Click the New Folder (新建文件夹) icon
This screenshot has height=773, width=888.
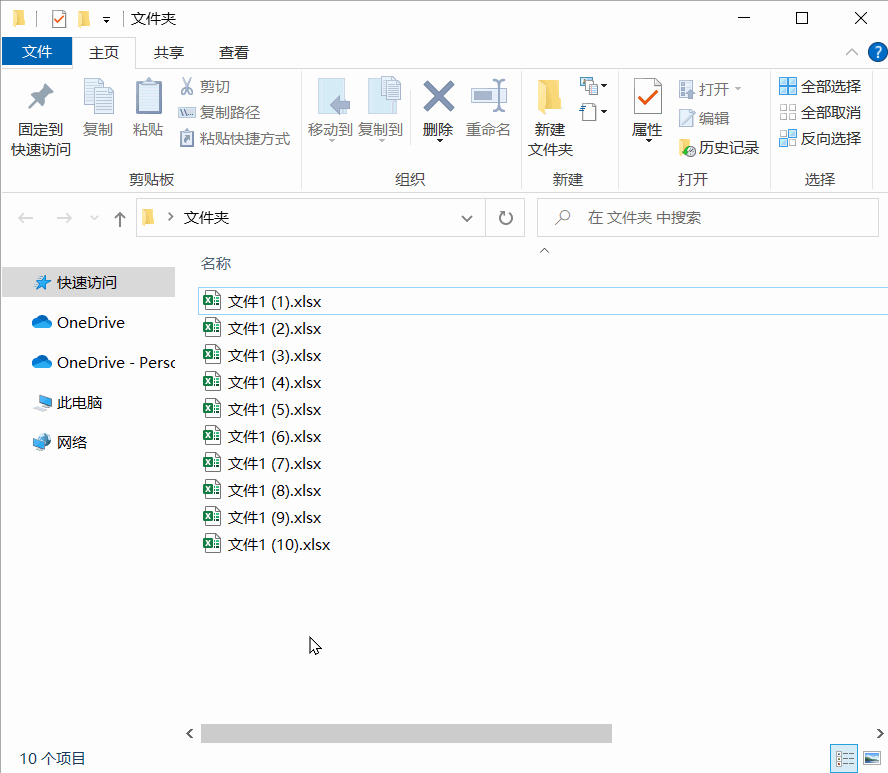pyautogui.click(x=549, y=98)
